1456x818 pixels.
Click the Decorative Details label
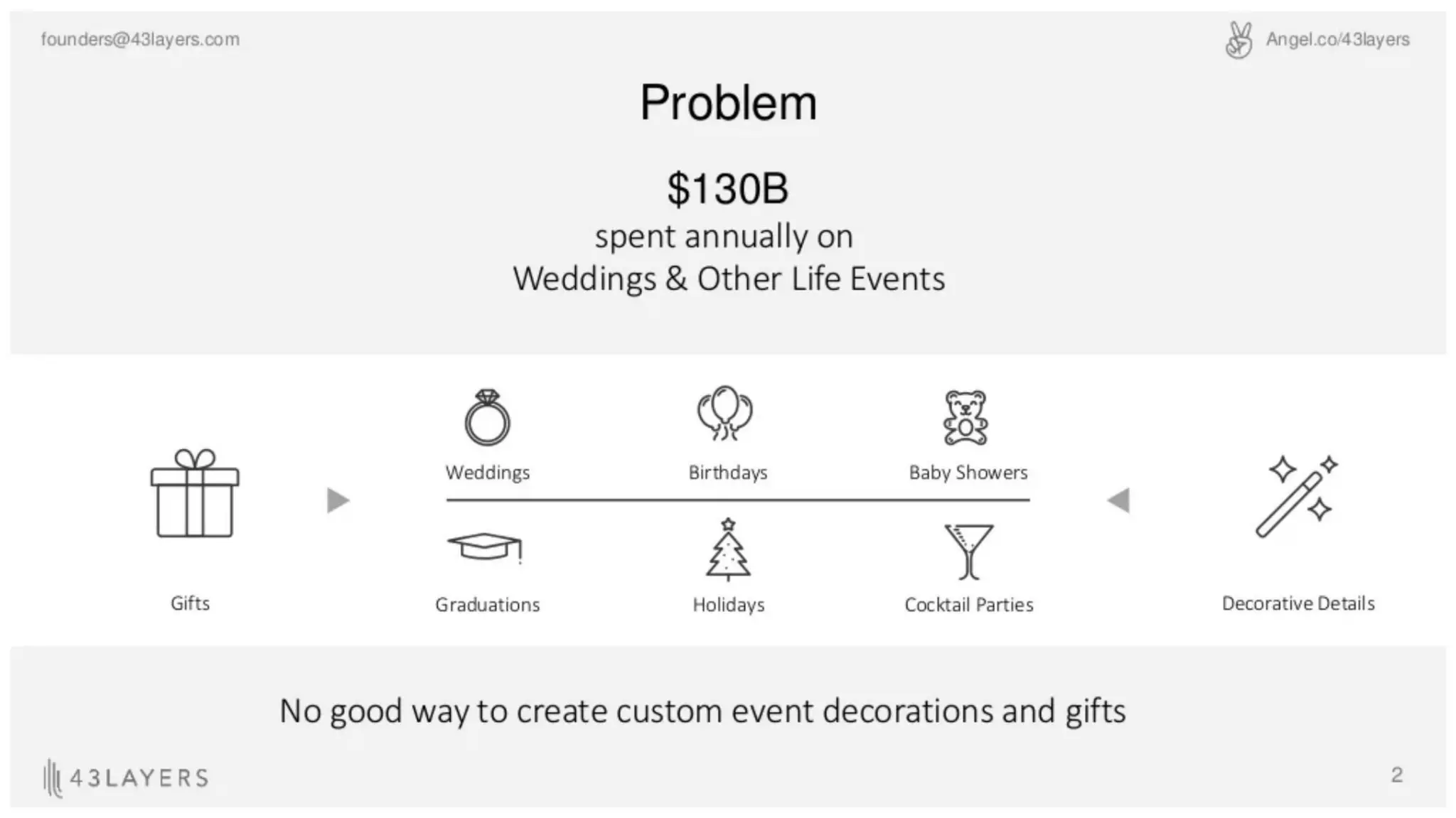[1298, 603]
